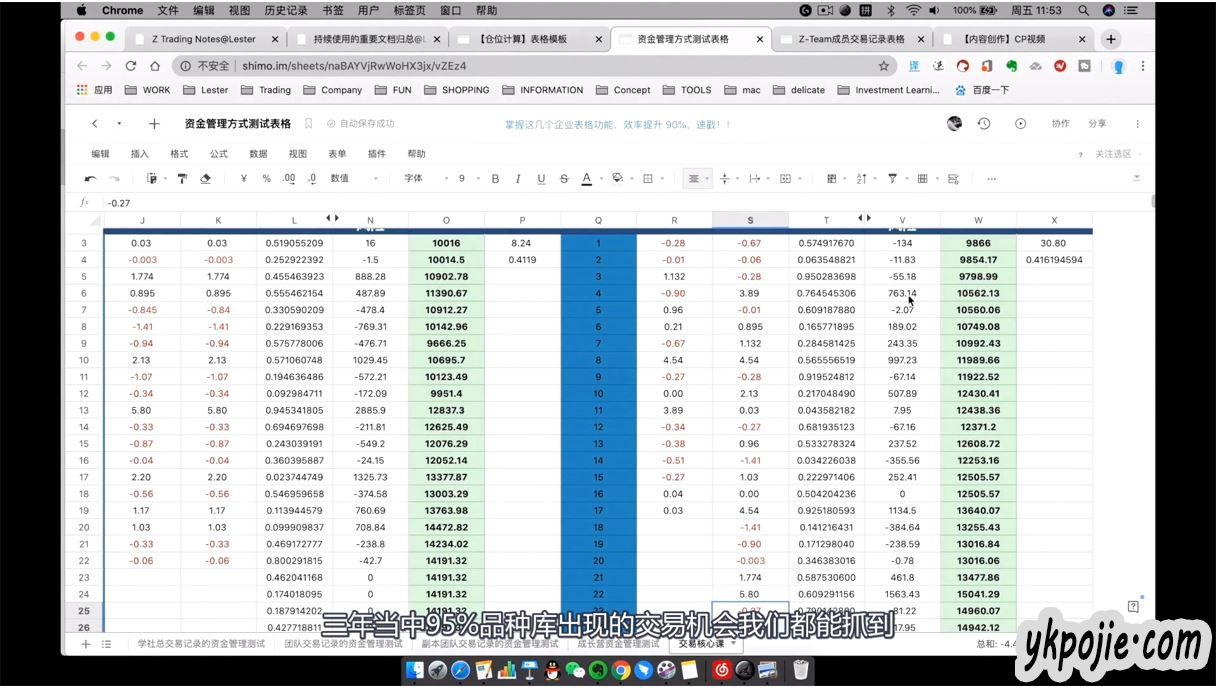Apply percent format to cell
Screen dimensions: 1218x688
tap(266, 179)
